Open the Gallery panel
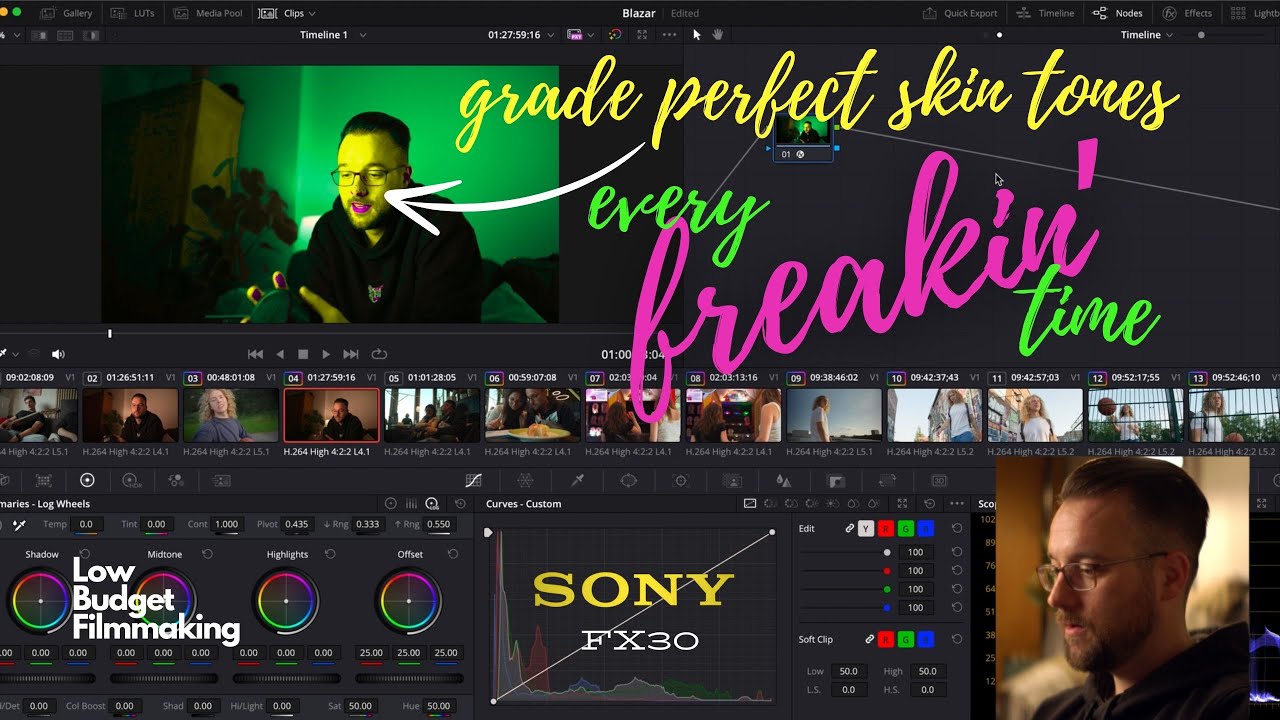 pos(67,13)
